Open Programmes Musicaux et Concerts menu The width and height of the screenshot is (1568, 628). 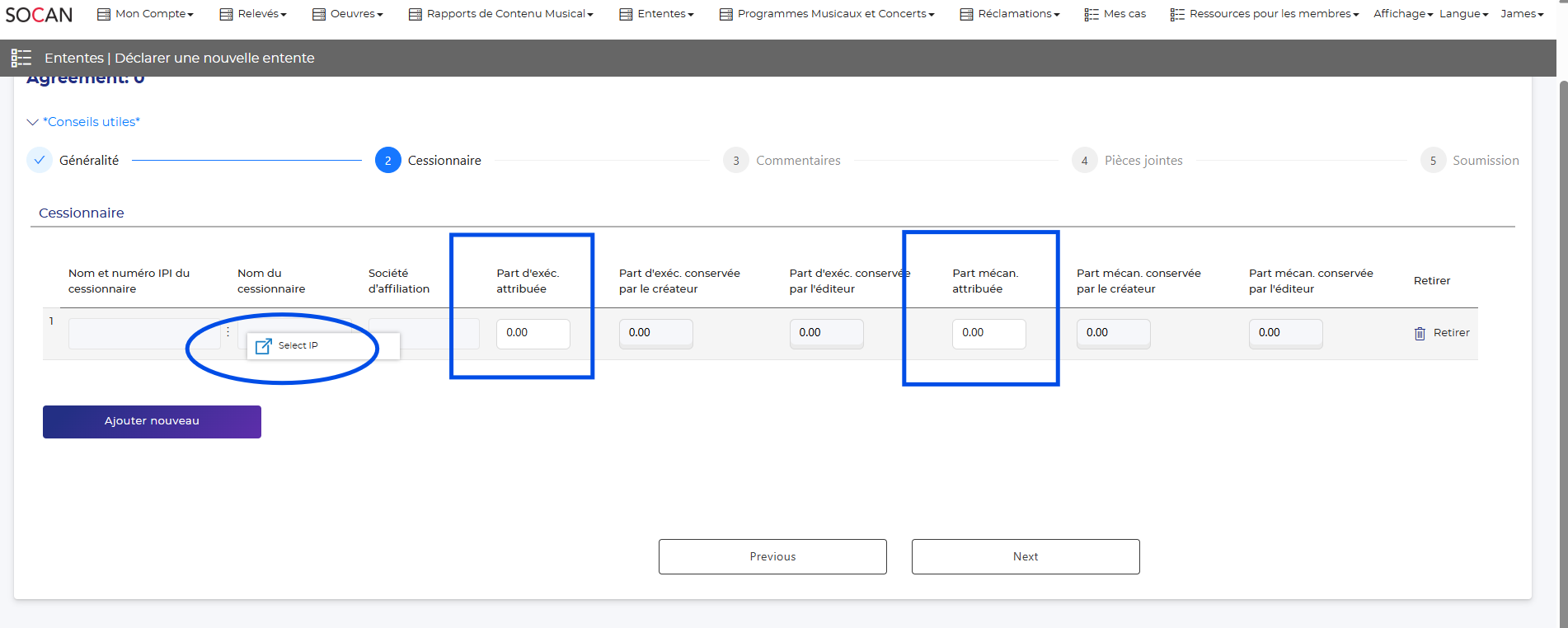coord(827,14)
